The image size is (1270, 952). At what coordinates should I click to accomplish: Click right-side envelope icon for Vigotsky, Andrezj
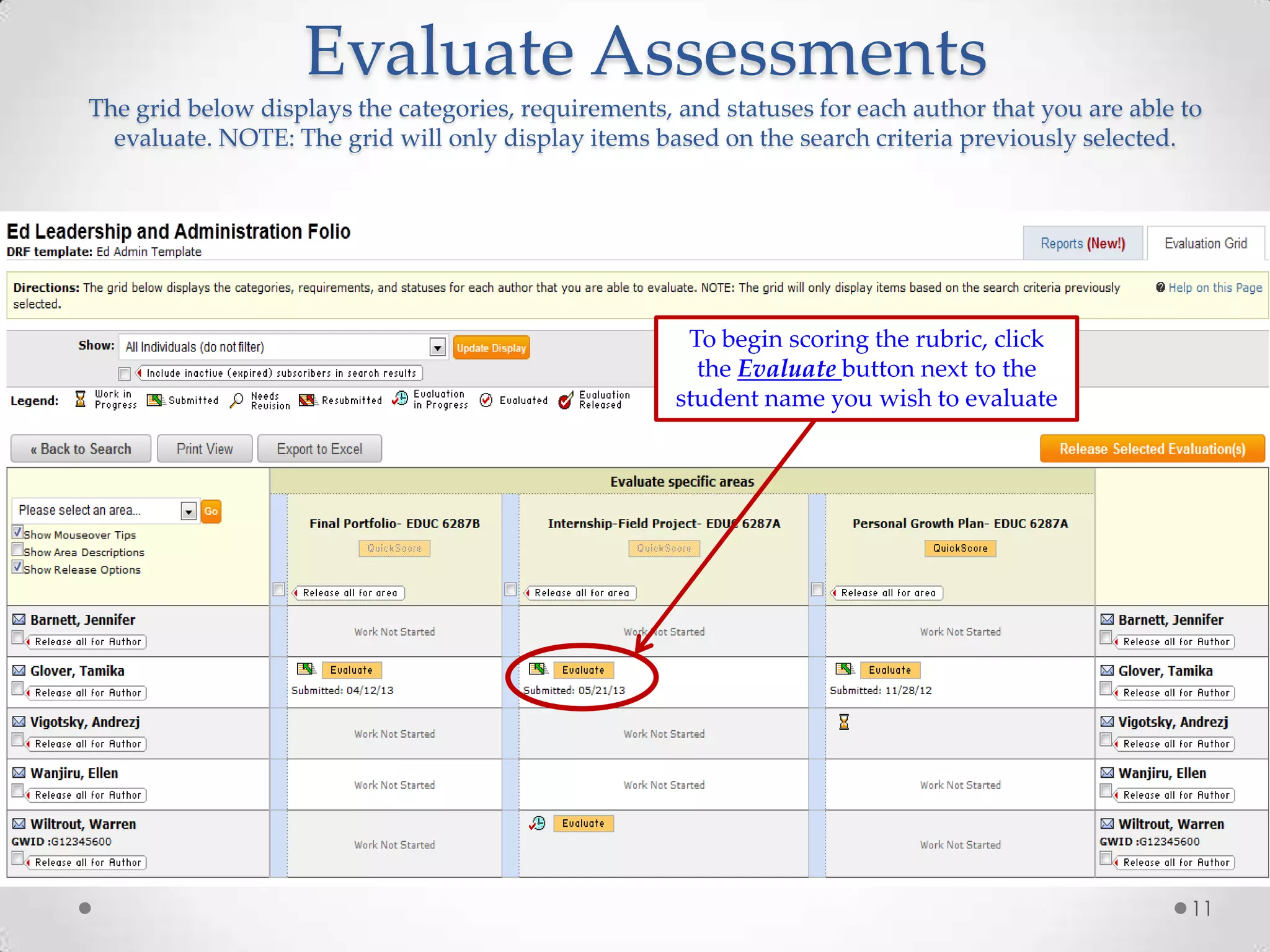pyautogui.click(x=1108, y=721)
